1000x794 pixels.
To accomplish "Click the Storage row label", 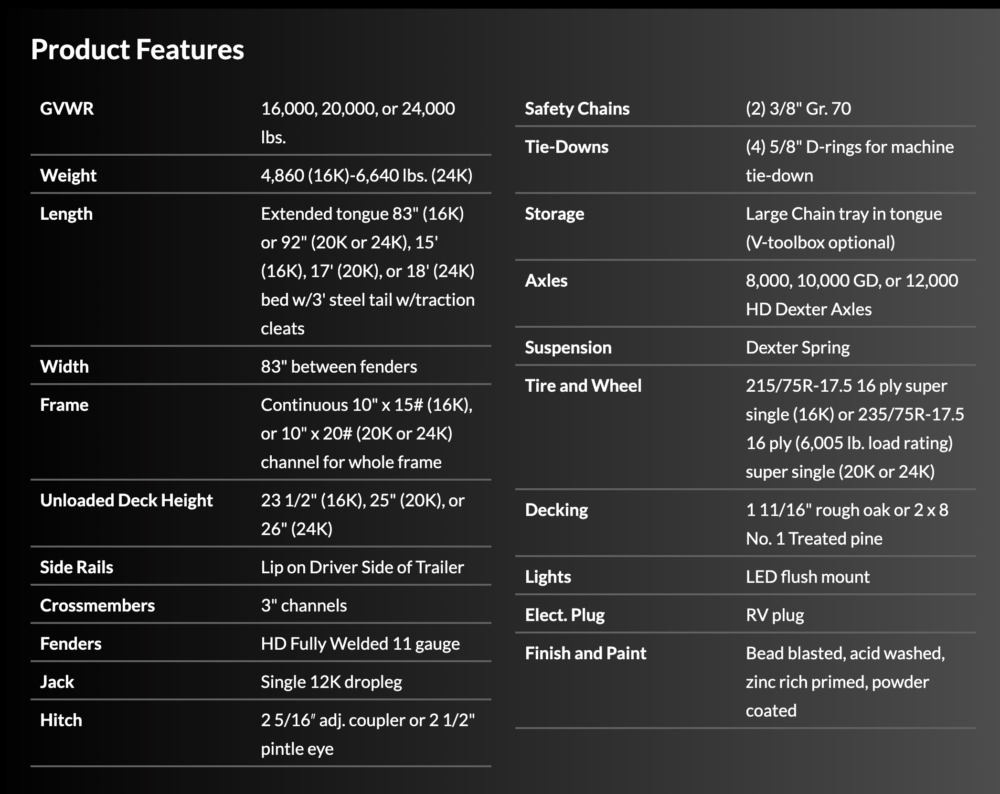I will 554,213.
